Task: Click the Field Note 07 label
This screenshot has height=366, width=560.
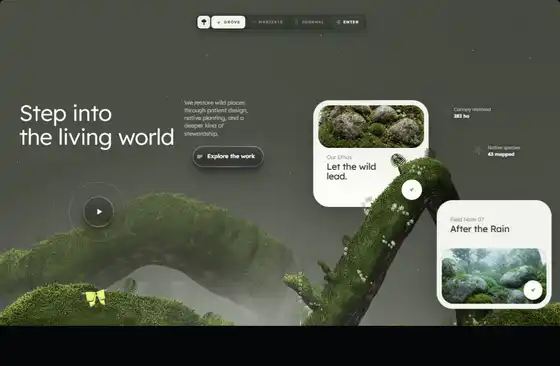Action: coord(467,219)
